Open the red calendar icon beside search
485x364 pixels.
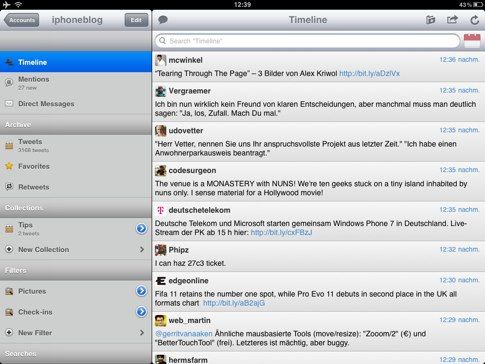click(x=472, y=41)
